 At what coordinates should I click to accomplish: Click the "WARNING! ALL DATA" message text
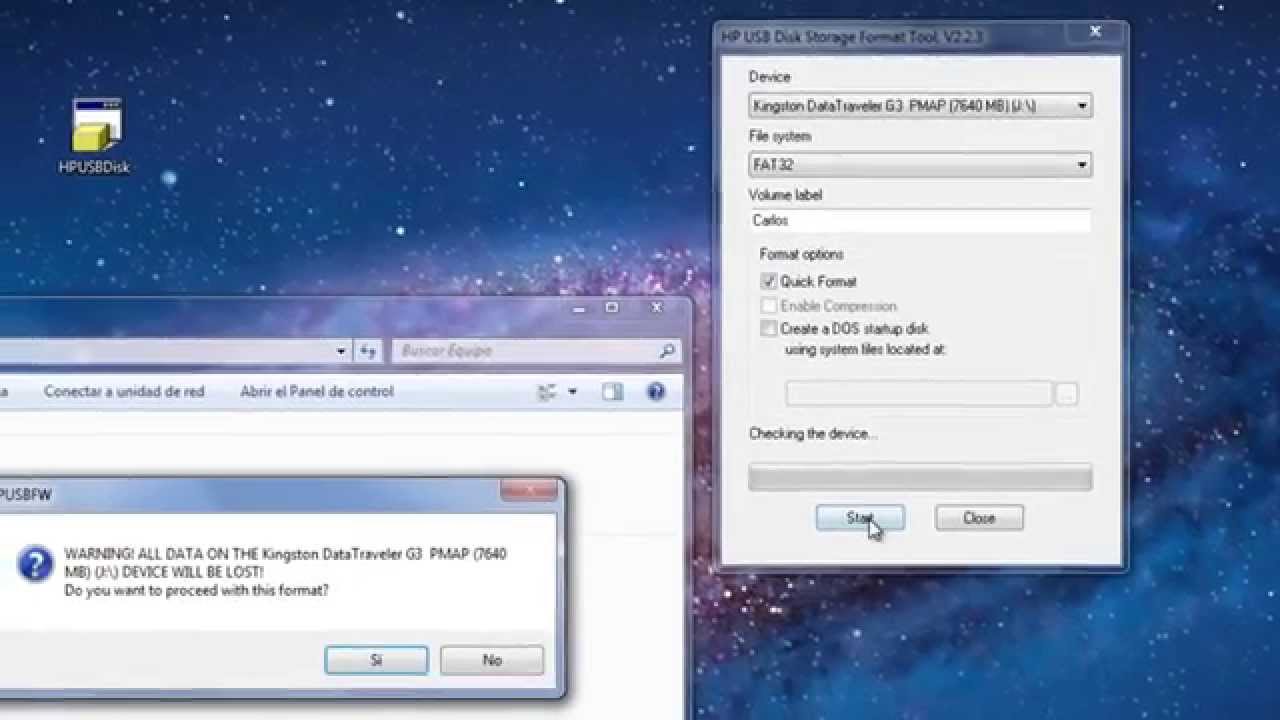click(285, 572)
